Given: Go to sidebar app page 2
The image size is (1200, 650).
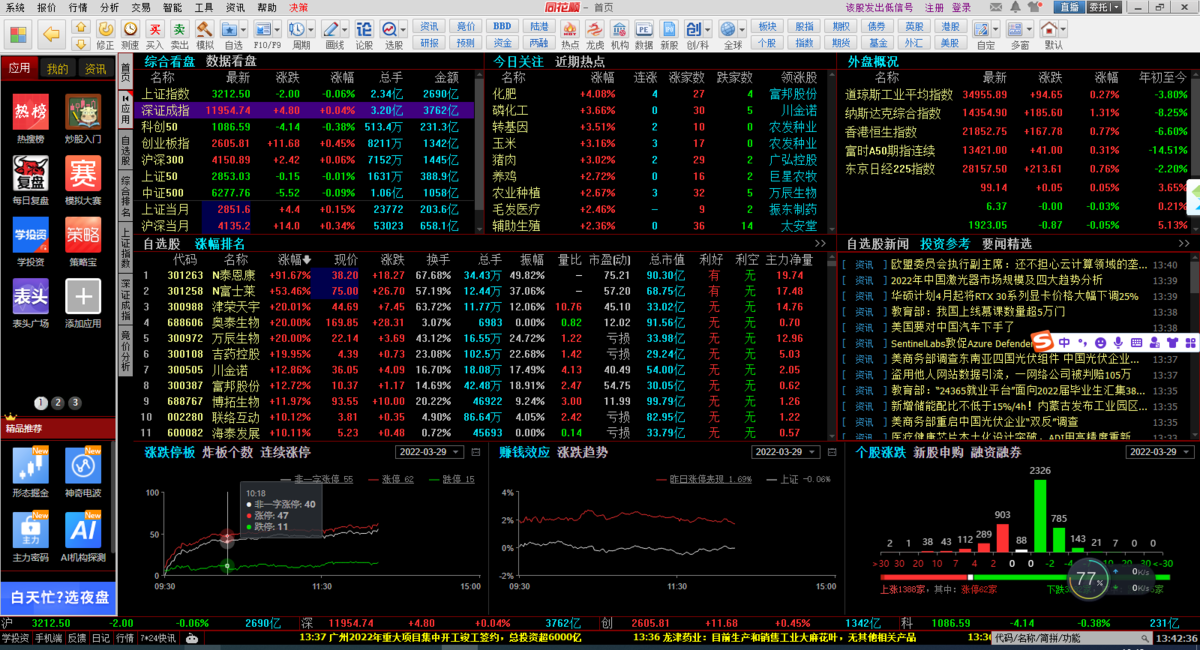Looking at the screenshot, I should (58, 403).
